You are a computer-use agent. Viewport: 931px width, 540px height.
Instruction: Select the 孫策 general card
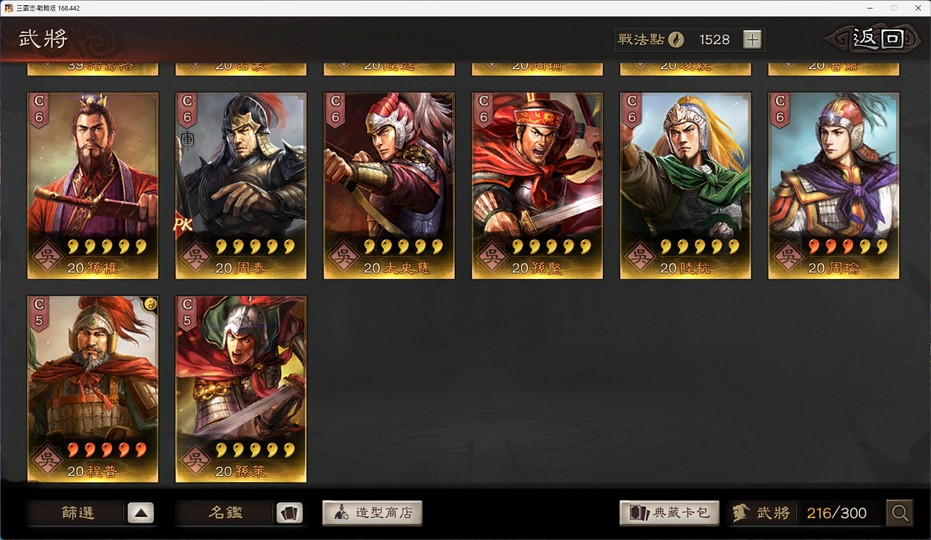[x=241, y=389]
